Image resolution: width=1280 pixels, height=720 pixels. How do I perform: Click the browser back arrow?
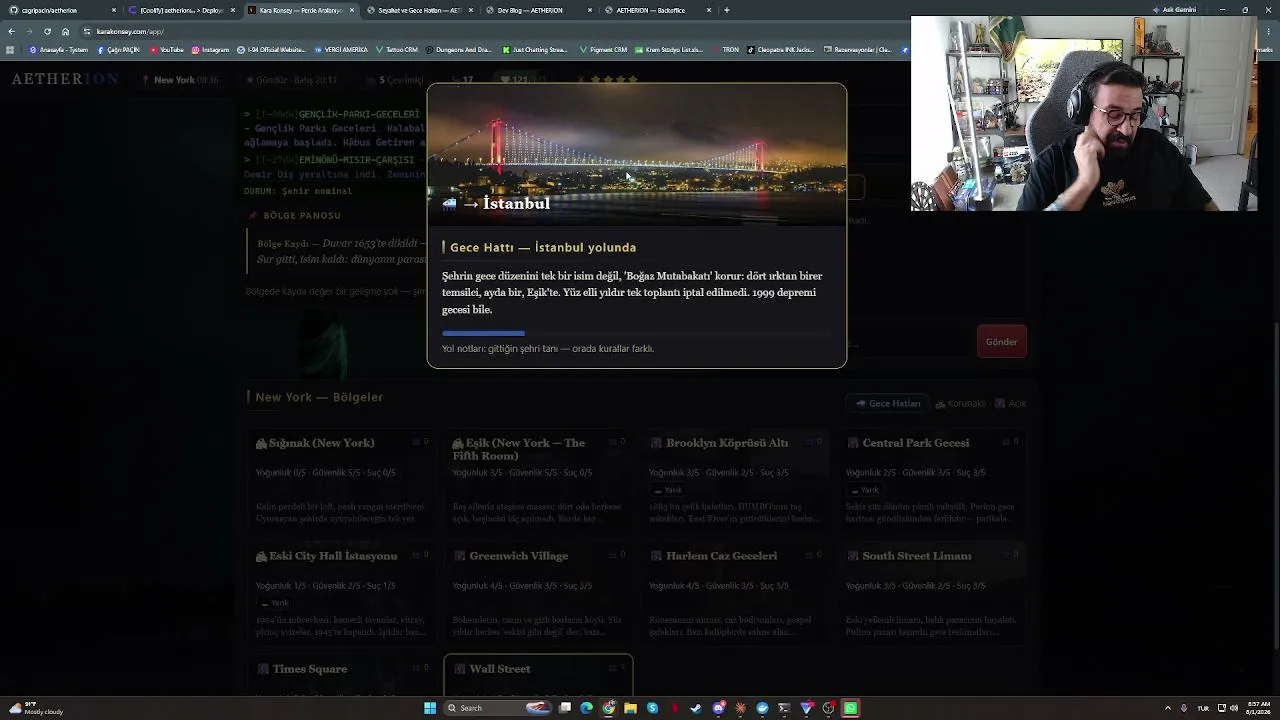click(11, 31)
